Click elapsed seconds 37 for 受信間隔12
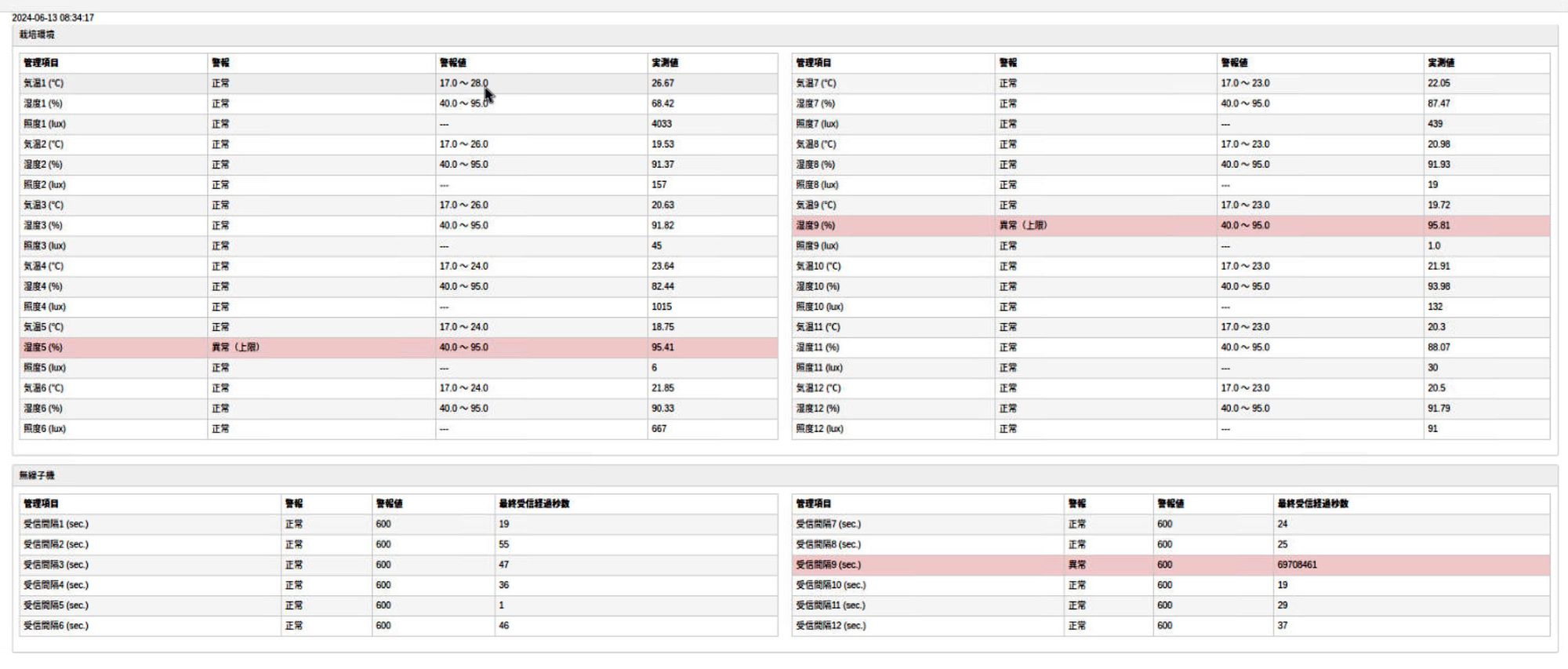Viewport: 1568px width, 669px height. pyautogui.click(x=1282, y=626)
